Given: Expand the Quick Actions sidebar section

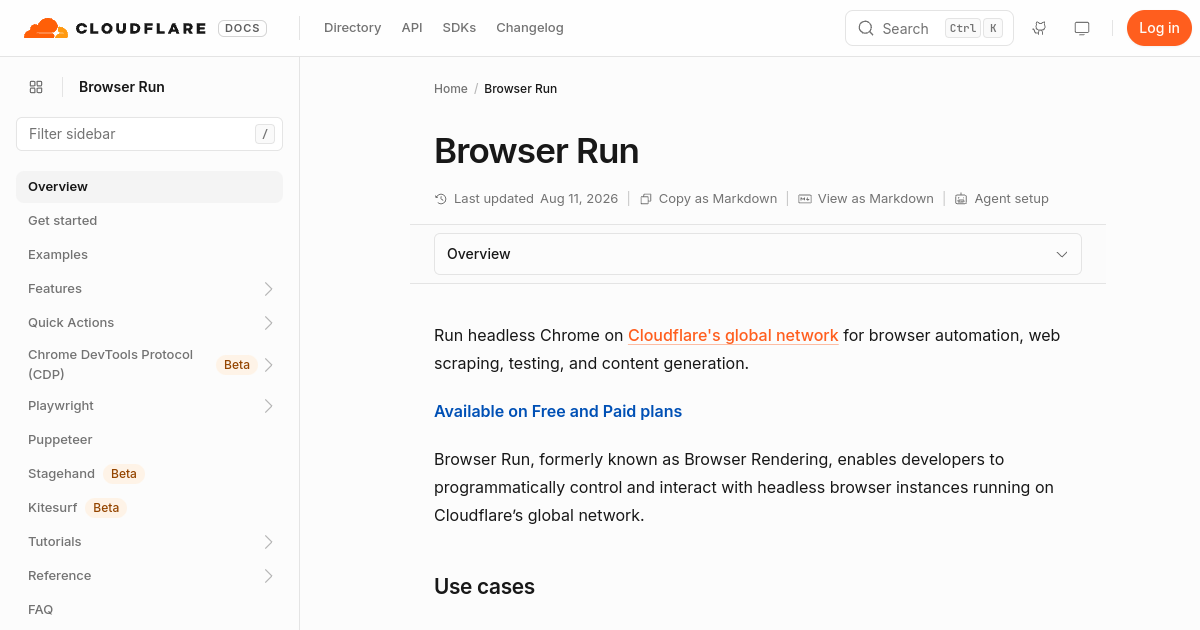Looking at the screenshot, I should [x=268, y=323].
